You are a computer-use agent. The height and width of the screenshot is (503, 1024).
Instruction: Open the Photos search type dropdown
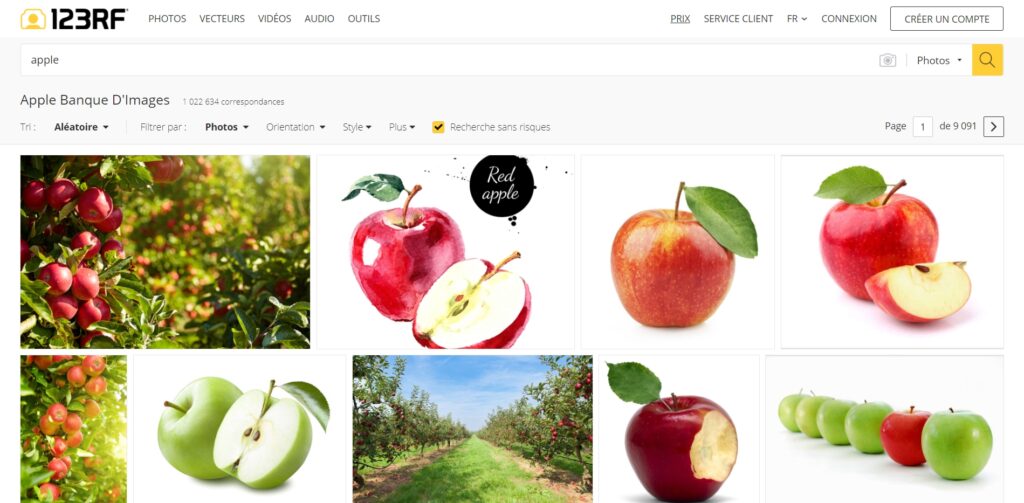coord(939,60)
